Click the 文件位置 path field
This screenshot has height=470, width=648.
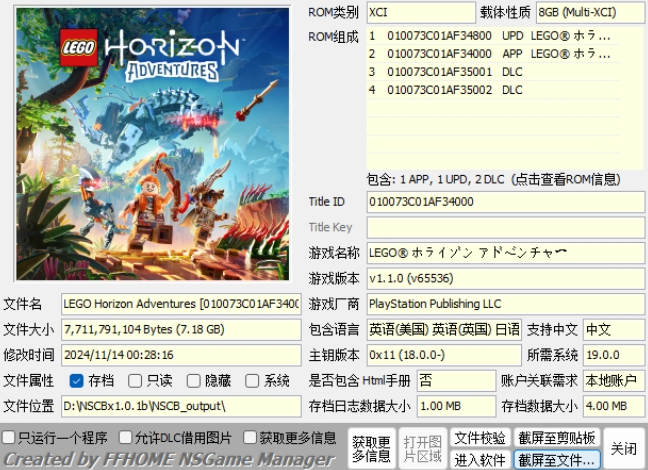point(181,406)
